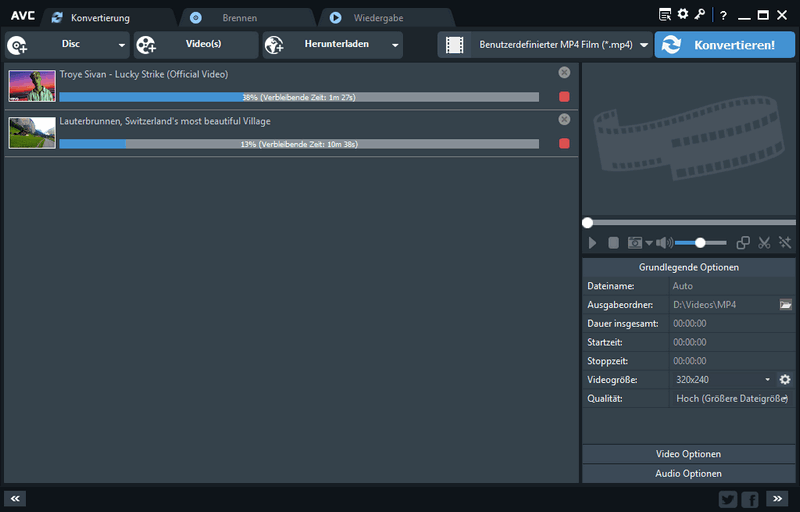Remove Troye Sivan video from list
The width and height of the screenshot is (800, 512).
tap(564, 72)
